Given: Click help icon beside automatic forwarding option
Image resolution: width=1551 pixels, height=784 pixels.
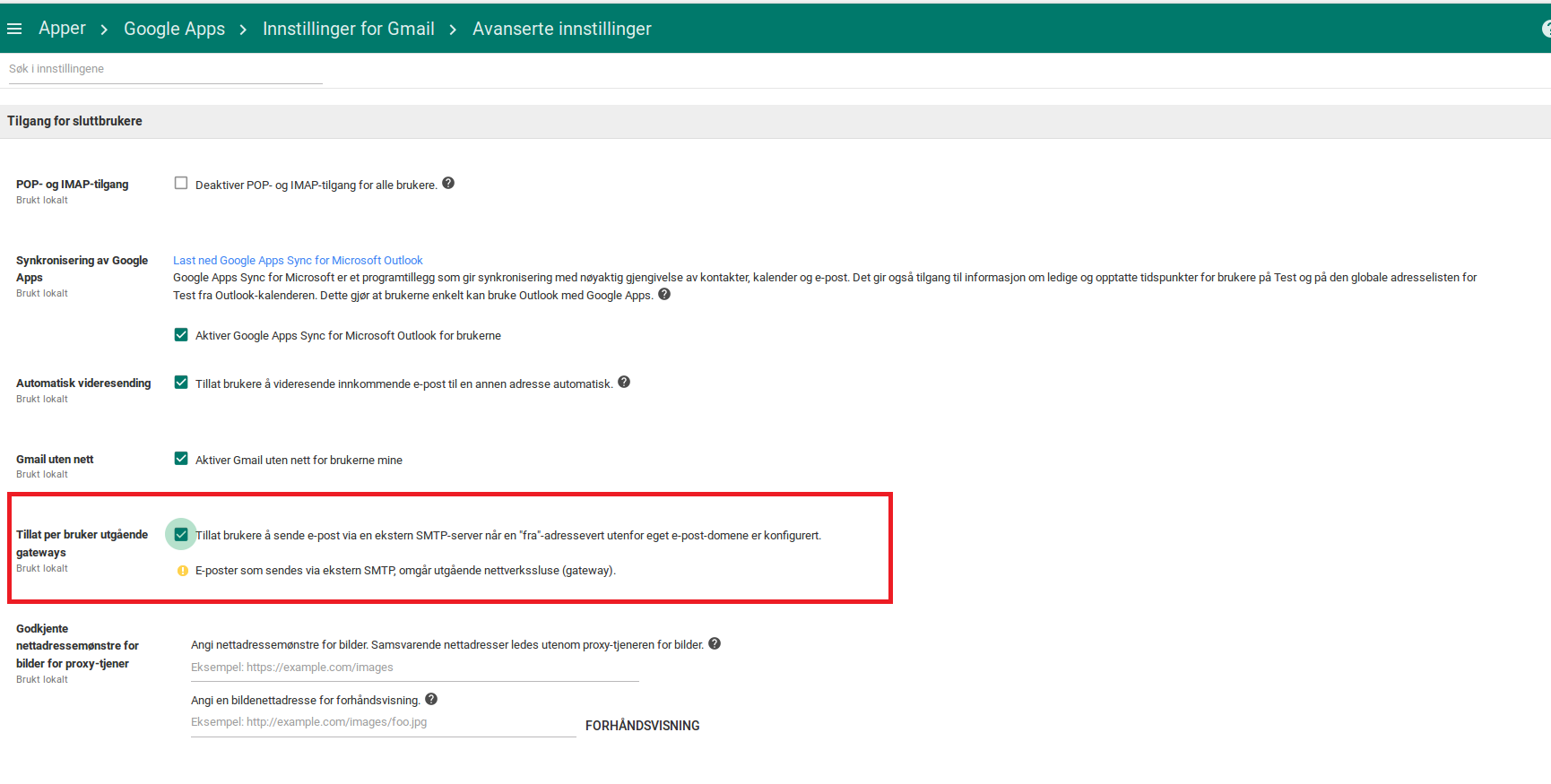Looking at the screenshot, I should click(x=624, y=382).
